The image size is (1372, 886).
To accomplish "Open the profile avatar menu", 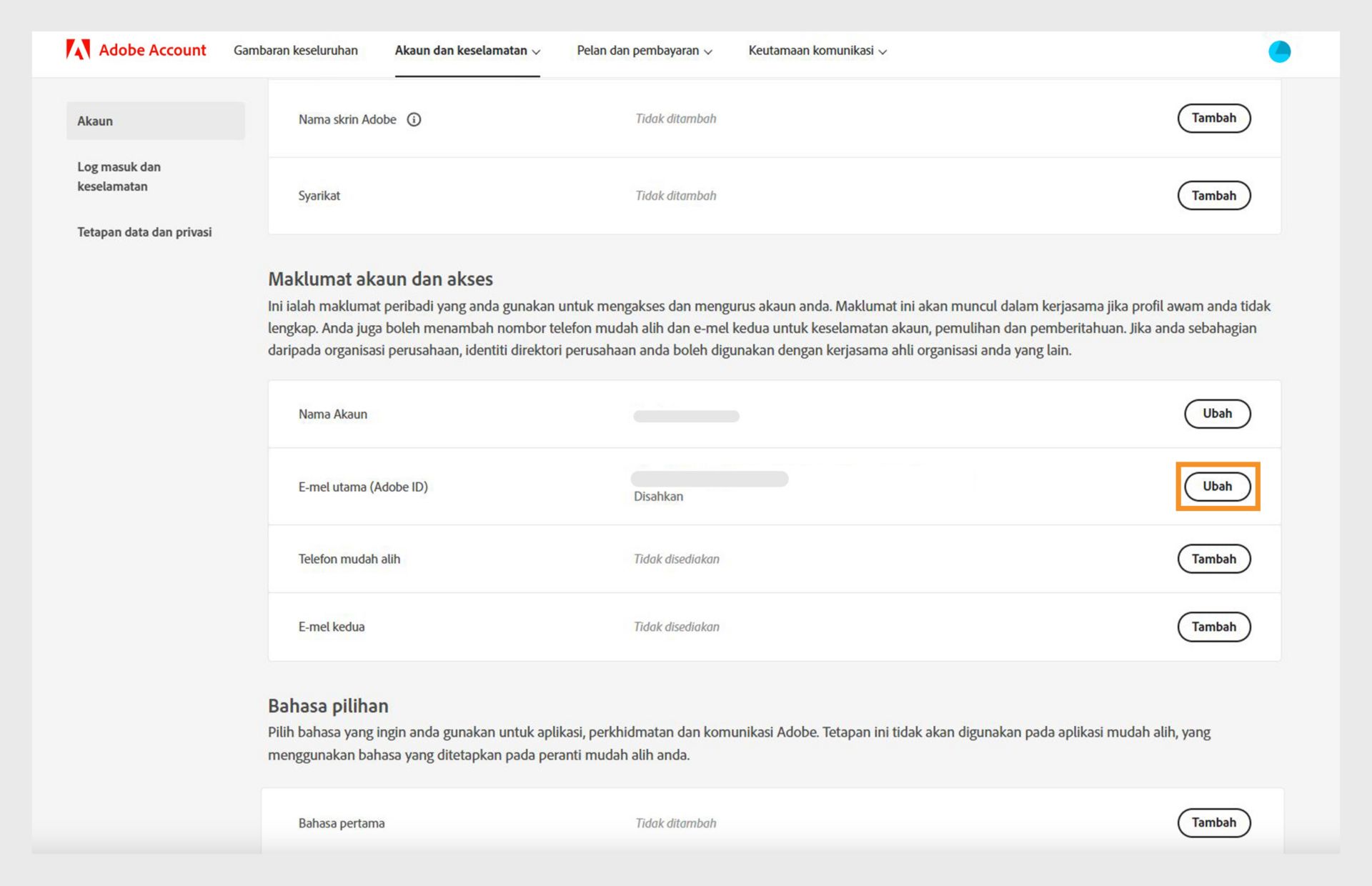I will point(1278,51).
